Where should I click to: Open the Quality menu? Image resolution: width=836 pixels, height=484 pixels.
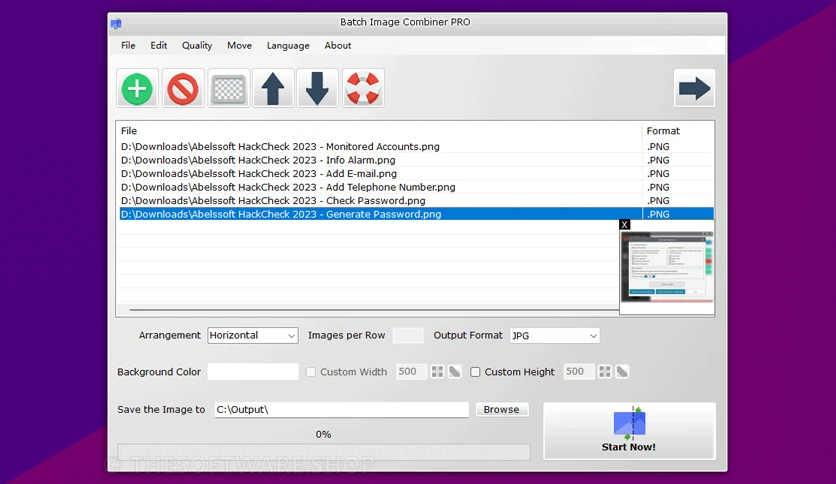tap(197, 45)
